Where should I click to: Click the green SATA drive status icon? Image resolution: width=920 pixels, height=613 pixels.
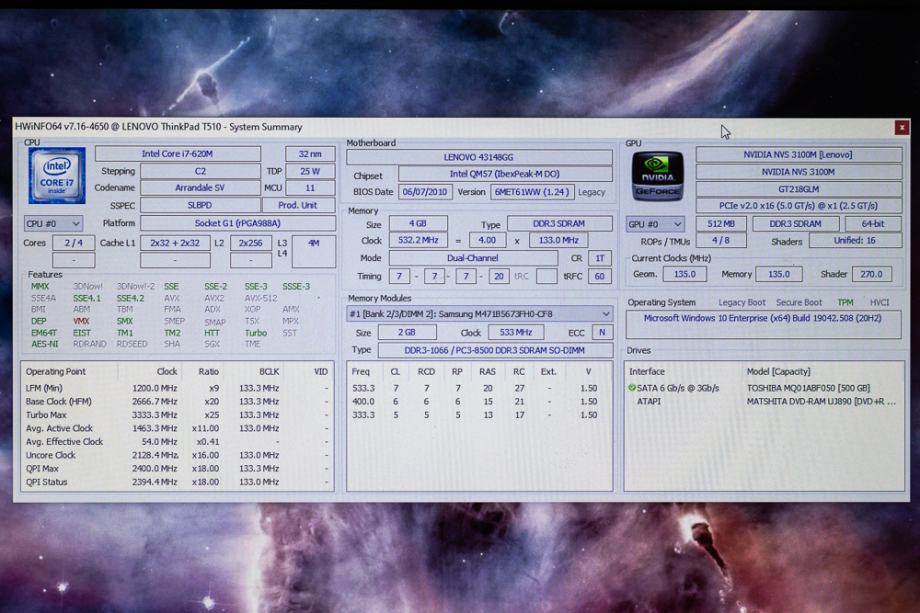tap(632, 387)
